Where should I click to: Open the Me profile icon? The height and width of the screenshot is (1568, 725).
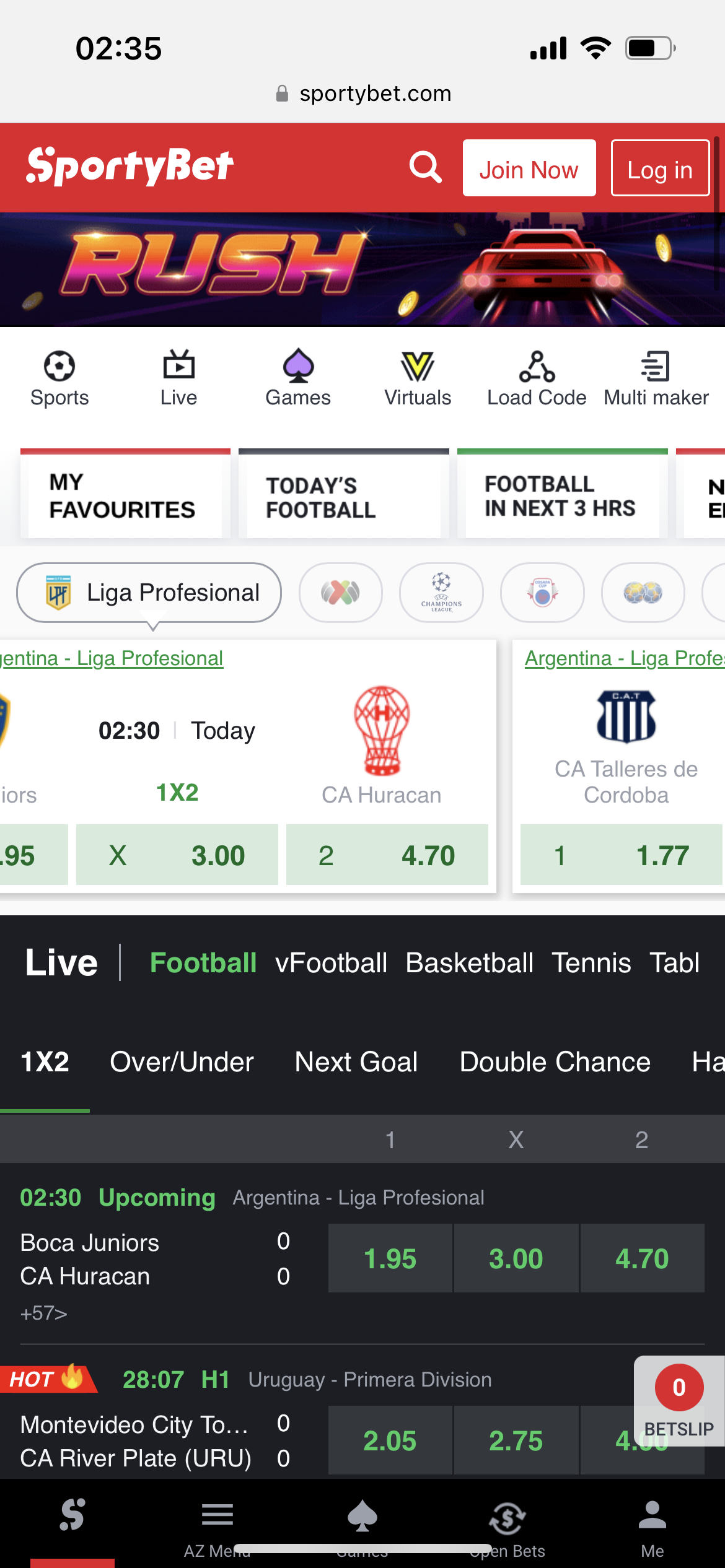point(652,1516)
